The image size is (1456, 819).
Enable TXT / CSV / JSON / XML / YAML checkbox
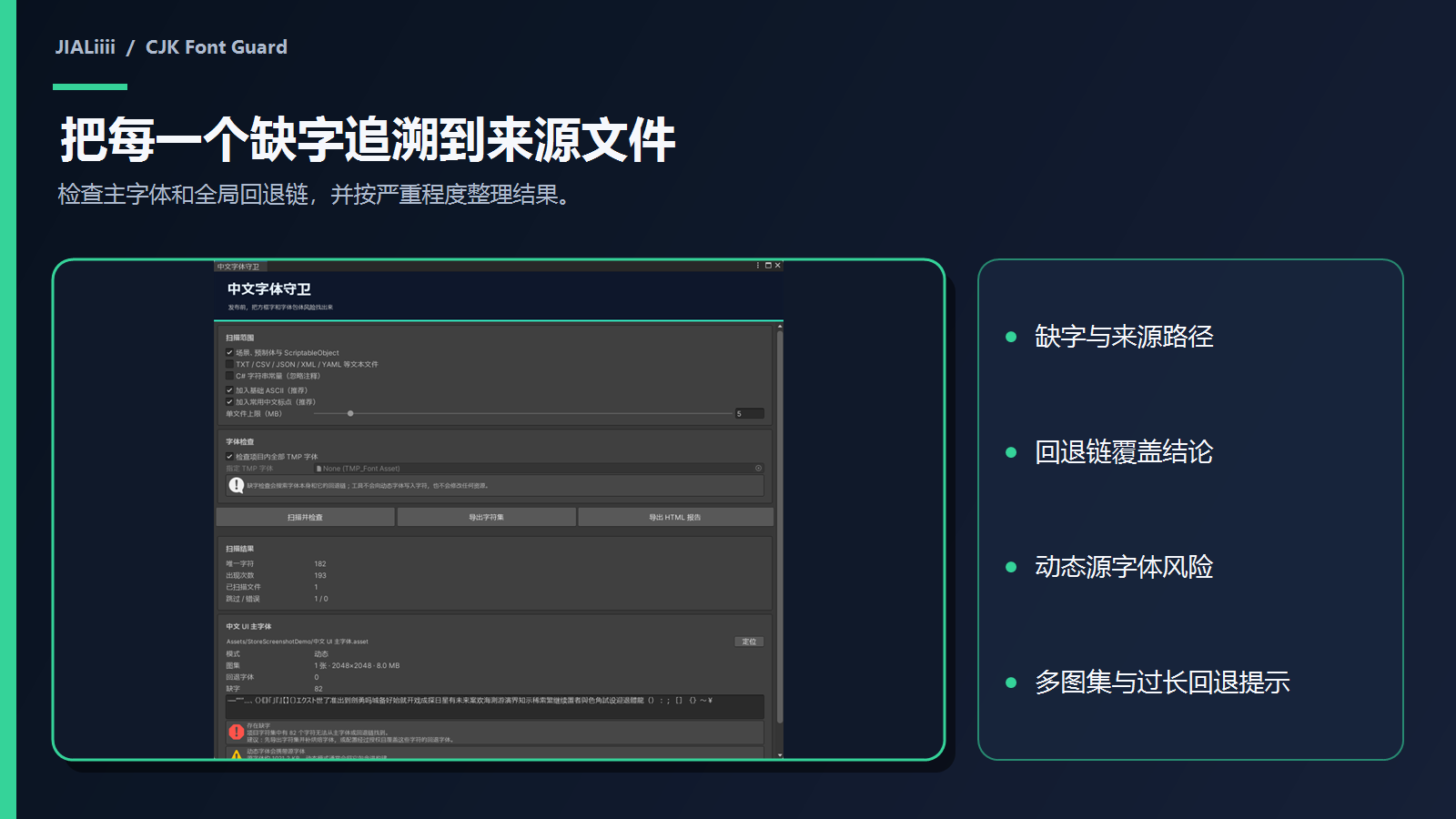pyautogui.click(x=229, y=364)
